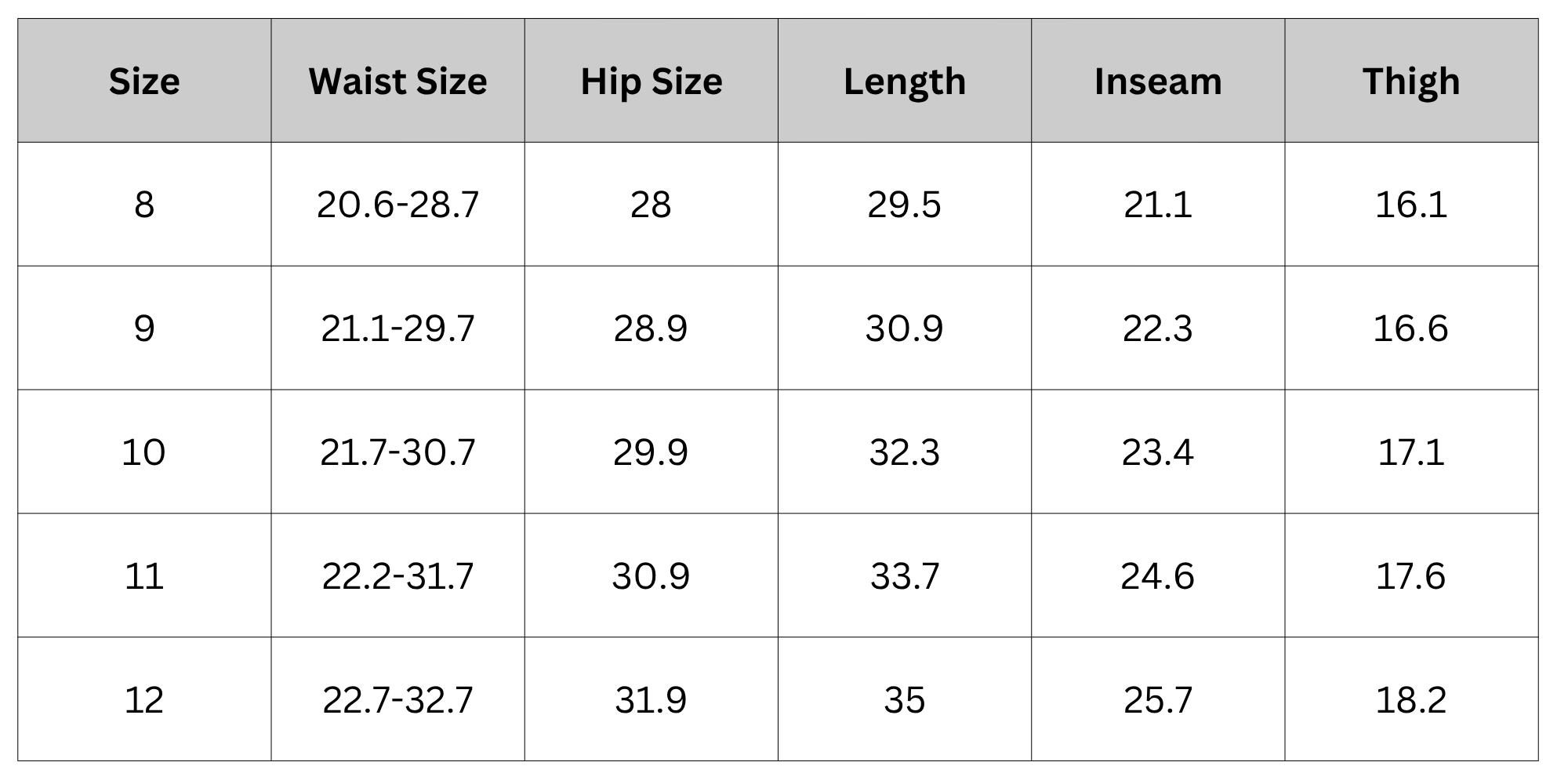Click the Waist Size column header
This screenshot has width=1568, height=784.
click(397, 81)
